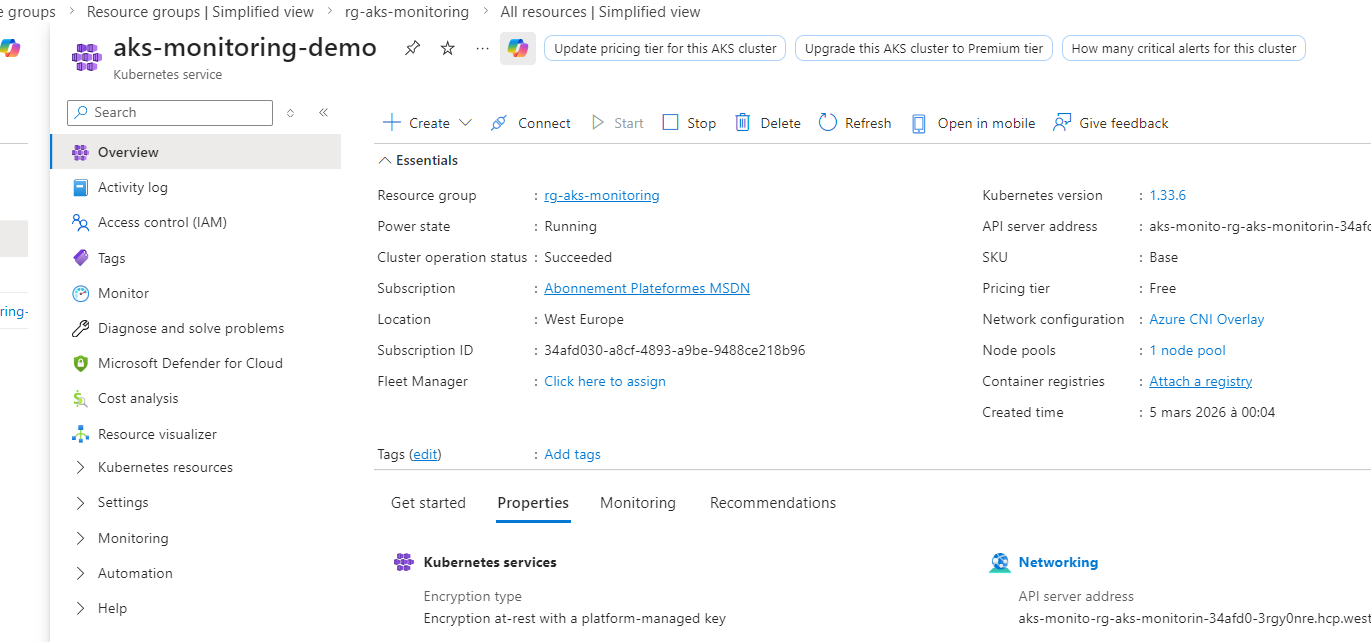Collapse the left navigation menu
Screen dimensions: 1371x642
[x=323, y=113]
